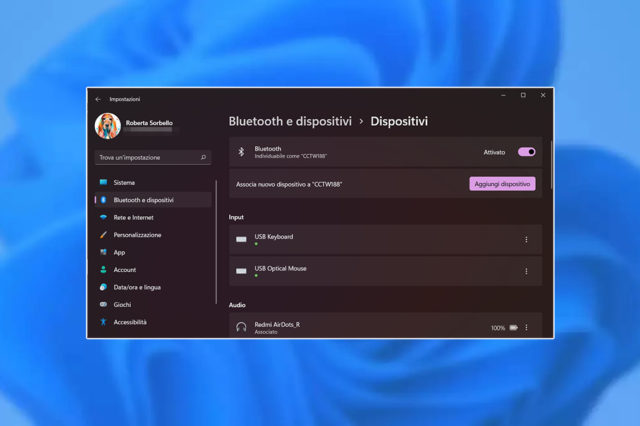This screenshot has width=640, height=426.
Task: Click the Sistema monitor icon
Action: (x=103, y=182)
